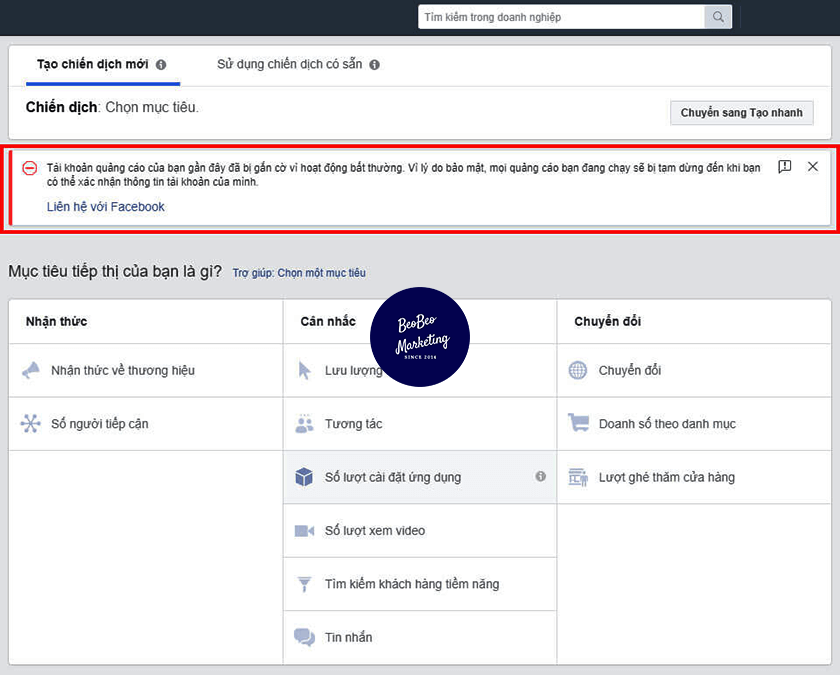
Task: Click the BeoBeo Marketing logo
Action: [419, 337]
